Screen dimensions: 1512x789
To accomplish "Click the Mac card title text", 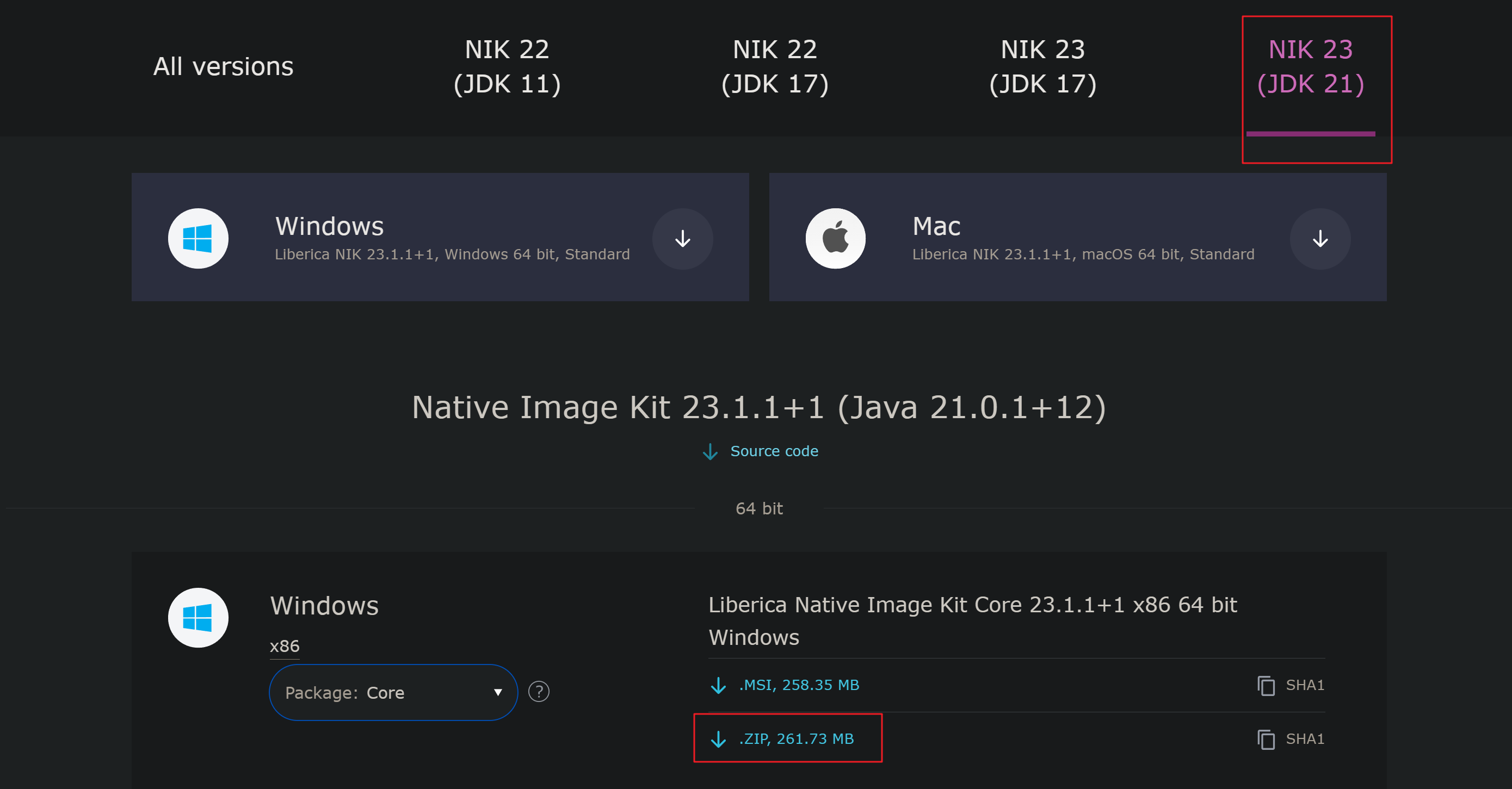I will (936, 226).
